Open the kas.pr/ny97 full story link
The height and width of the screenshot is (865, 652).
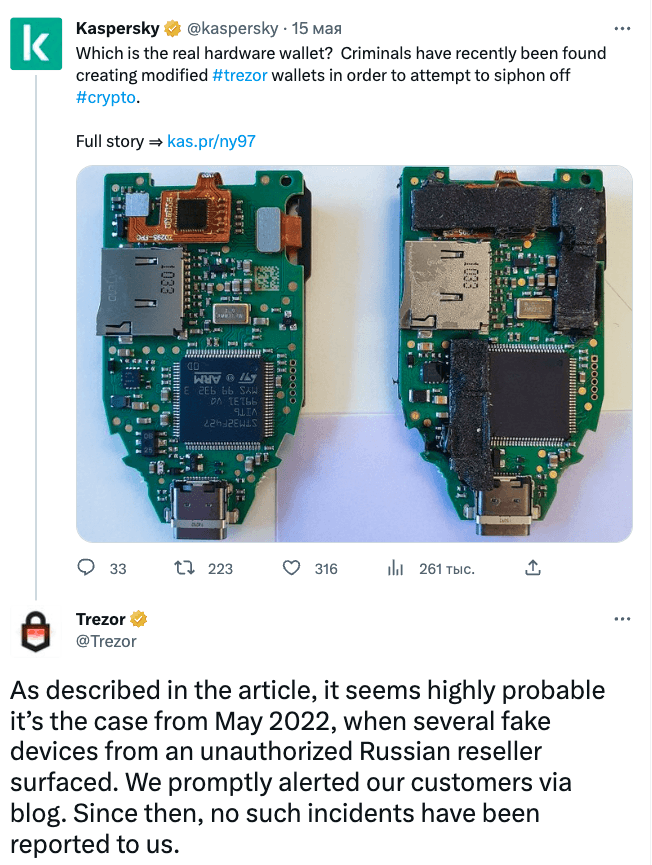point(211,141)
